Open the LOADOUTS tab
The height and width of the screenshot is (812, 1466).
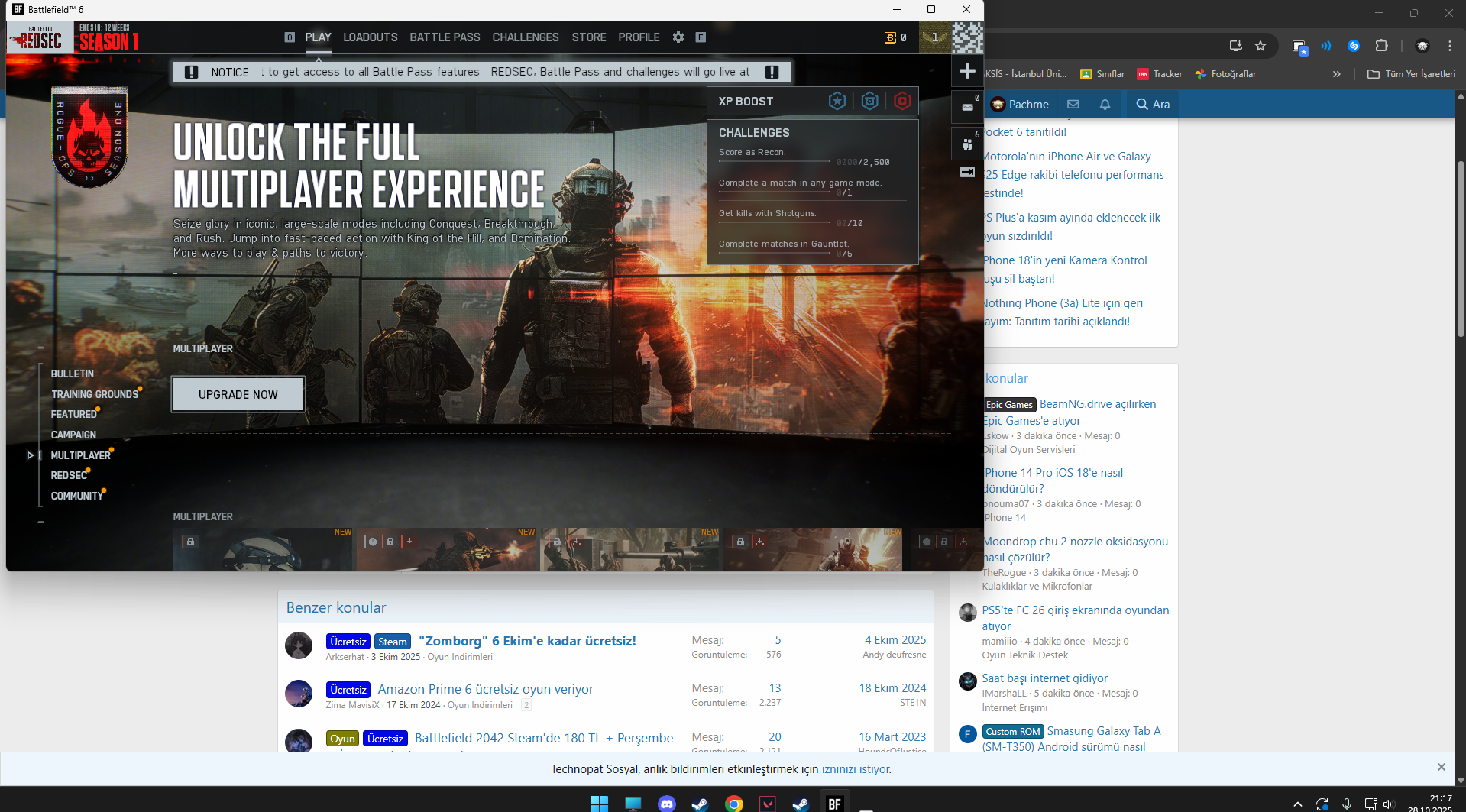point(371,37)
